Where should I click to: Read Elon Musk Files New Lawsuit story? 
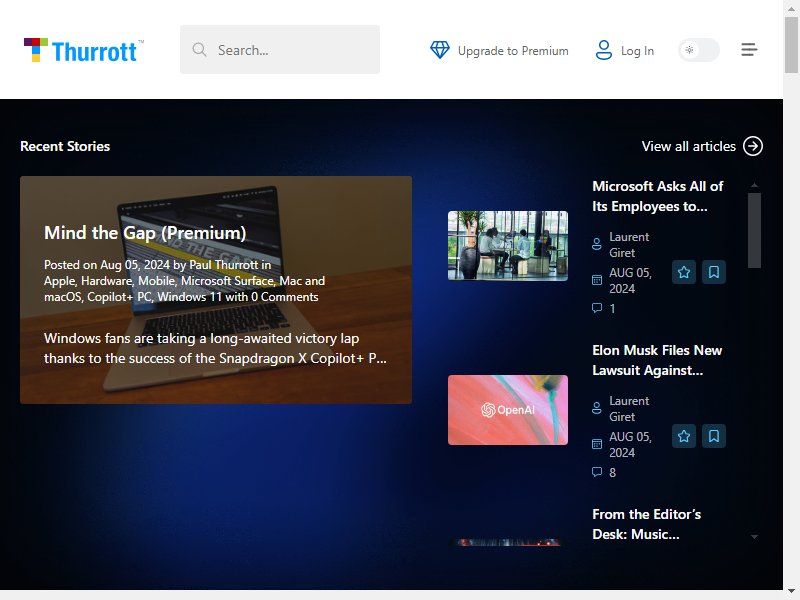coord(657,360)
